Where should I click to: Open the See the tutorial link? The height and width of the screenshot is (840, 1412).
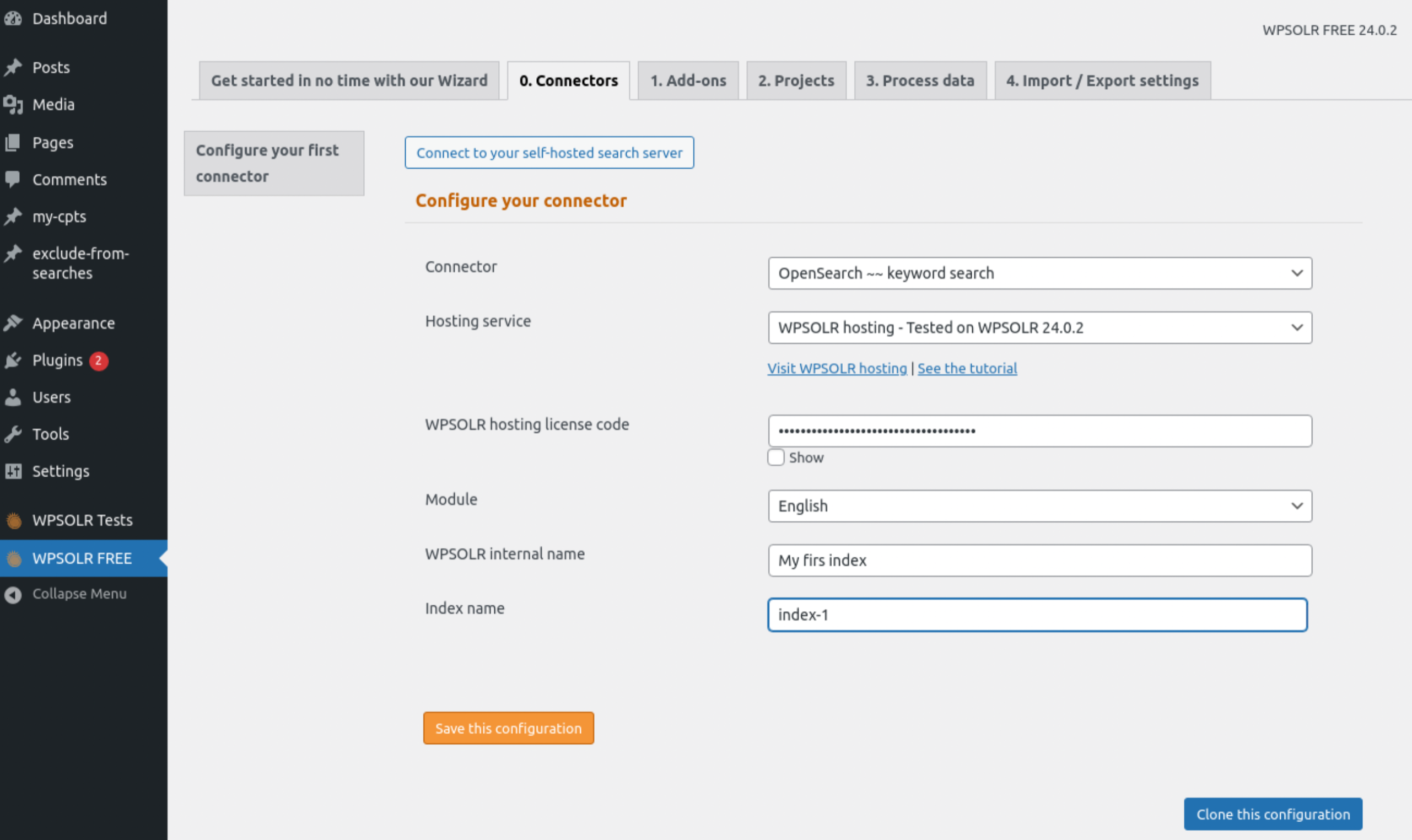coord(967,369)
